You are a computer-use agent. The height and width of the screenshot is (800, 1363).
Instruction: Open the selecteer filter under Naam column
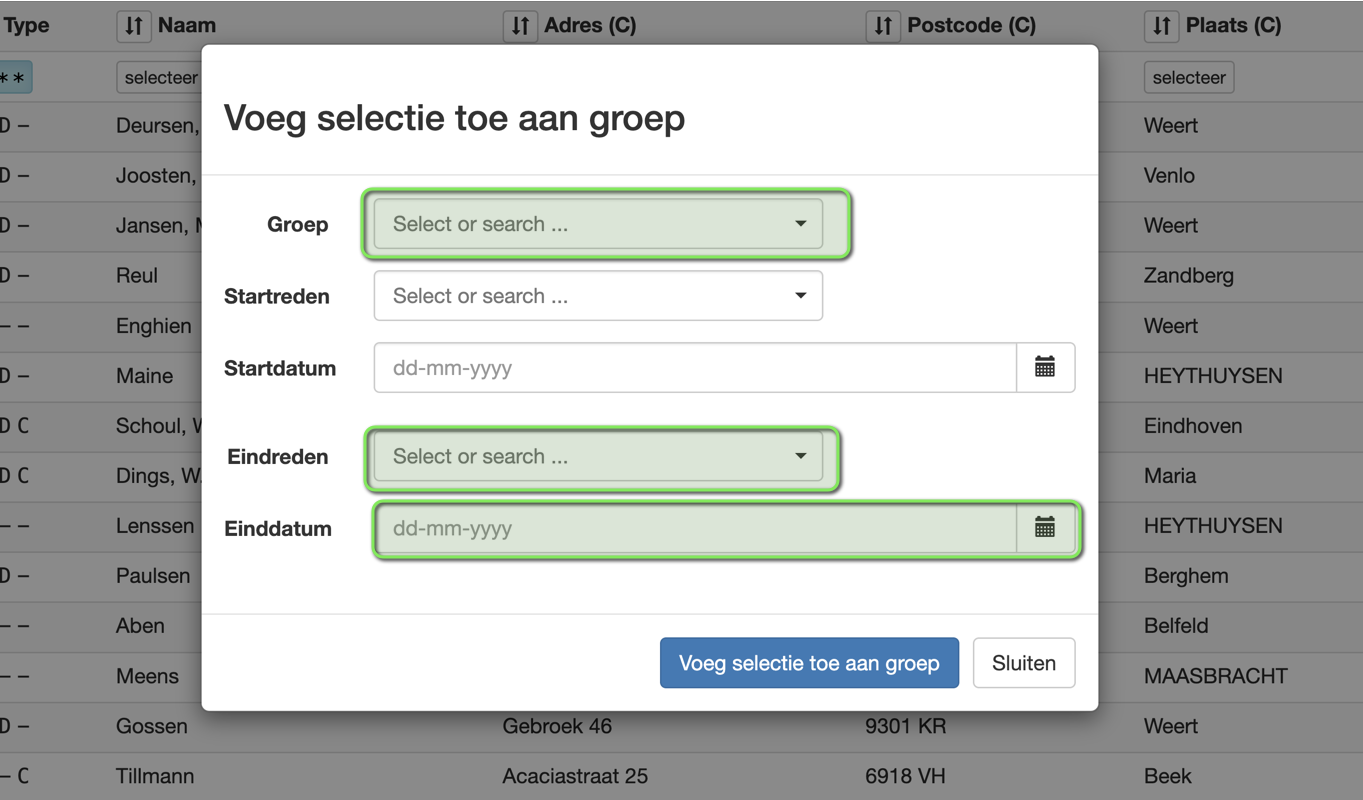[160, 77]
